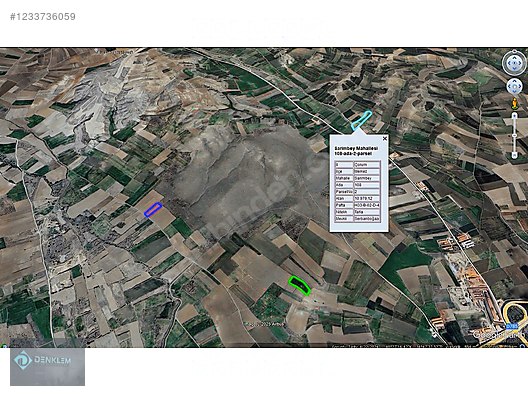Click the popup title '108-ada-2-parsel'

tap(353, 154)
